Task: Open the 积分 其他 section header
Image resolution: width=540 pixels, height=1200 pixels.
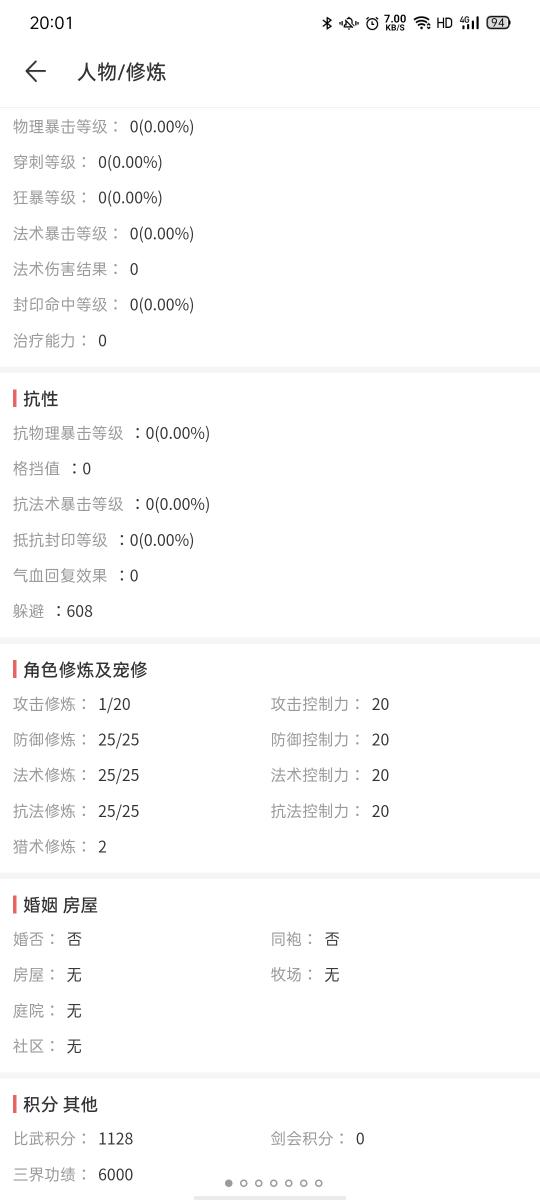Action: click(61, 1104)
